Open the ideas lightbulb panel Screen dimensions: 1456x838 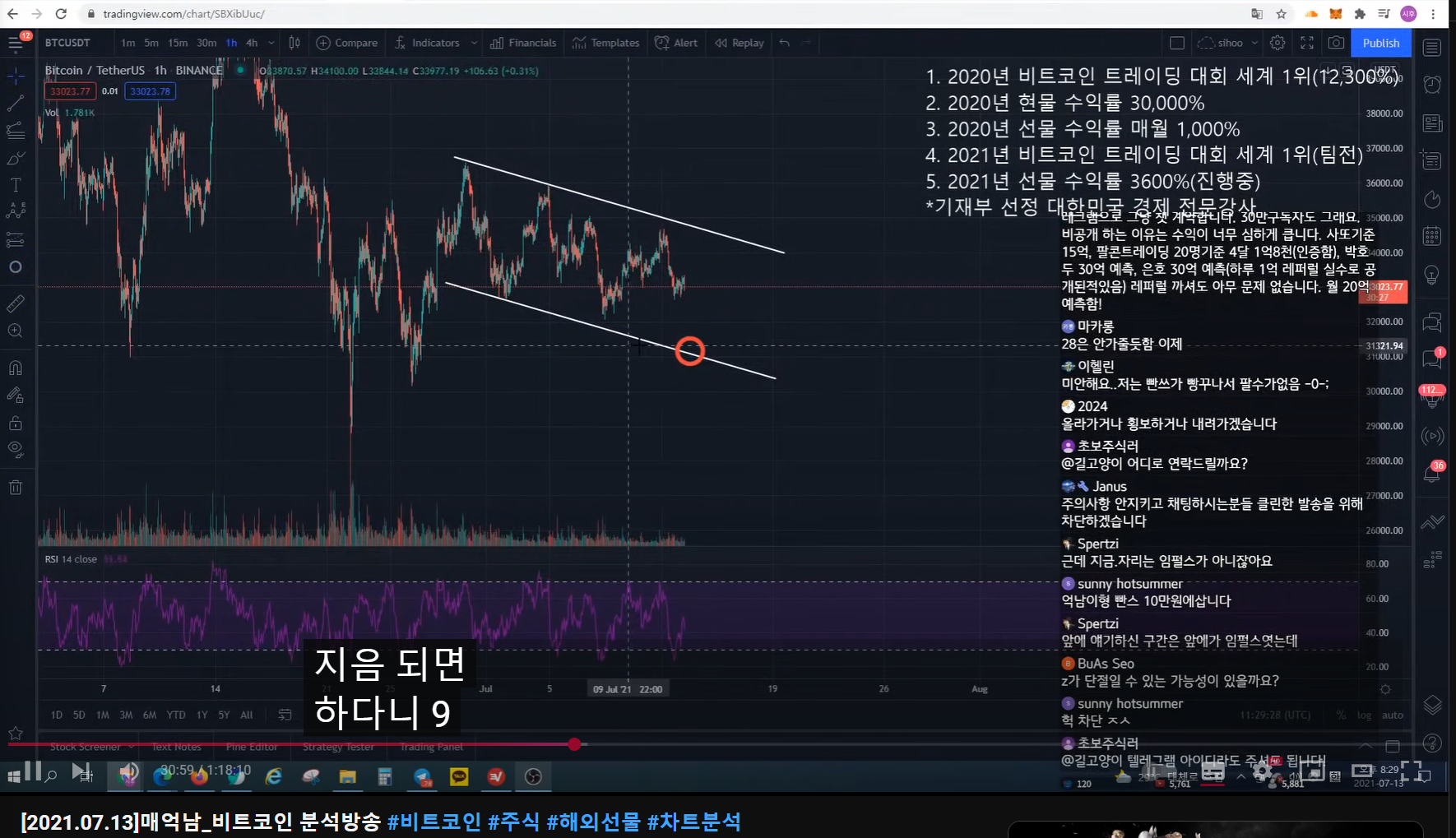pos(1432,275)
